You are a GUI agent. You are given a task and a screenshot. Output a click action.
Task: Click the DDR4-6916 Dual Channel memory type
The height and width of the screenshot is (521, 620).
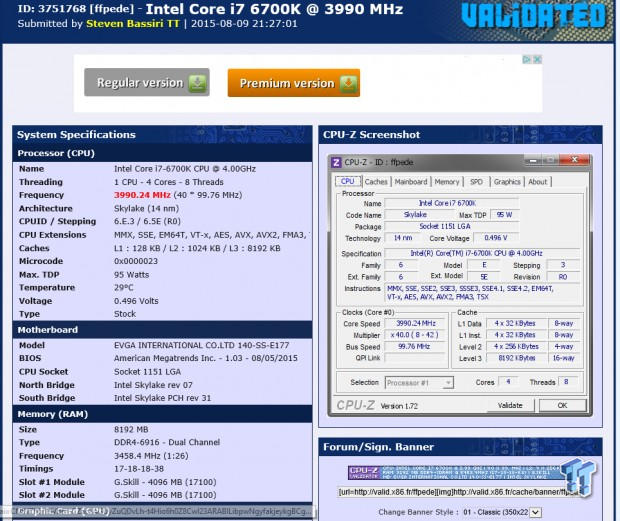[x=167, y=442]
